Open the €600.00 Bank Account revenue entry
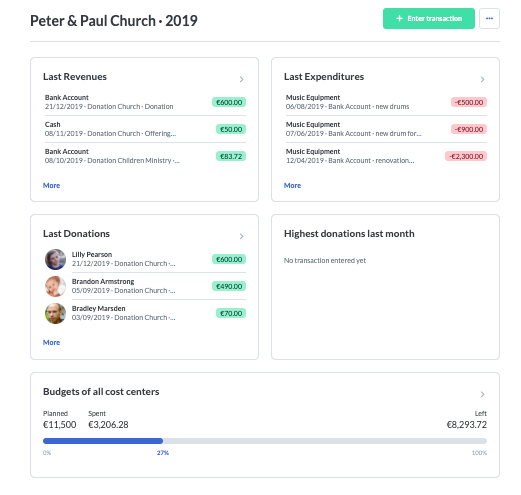 (x=145, y=102)
